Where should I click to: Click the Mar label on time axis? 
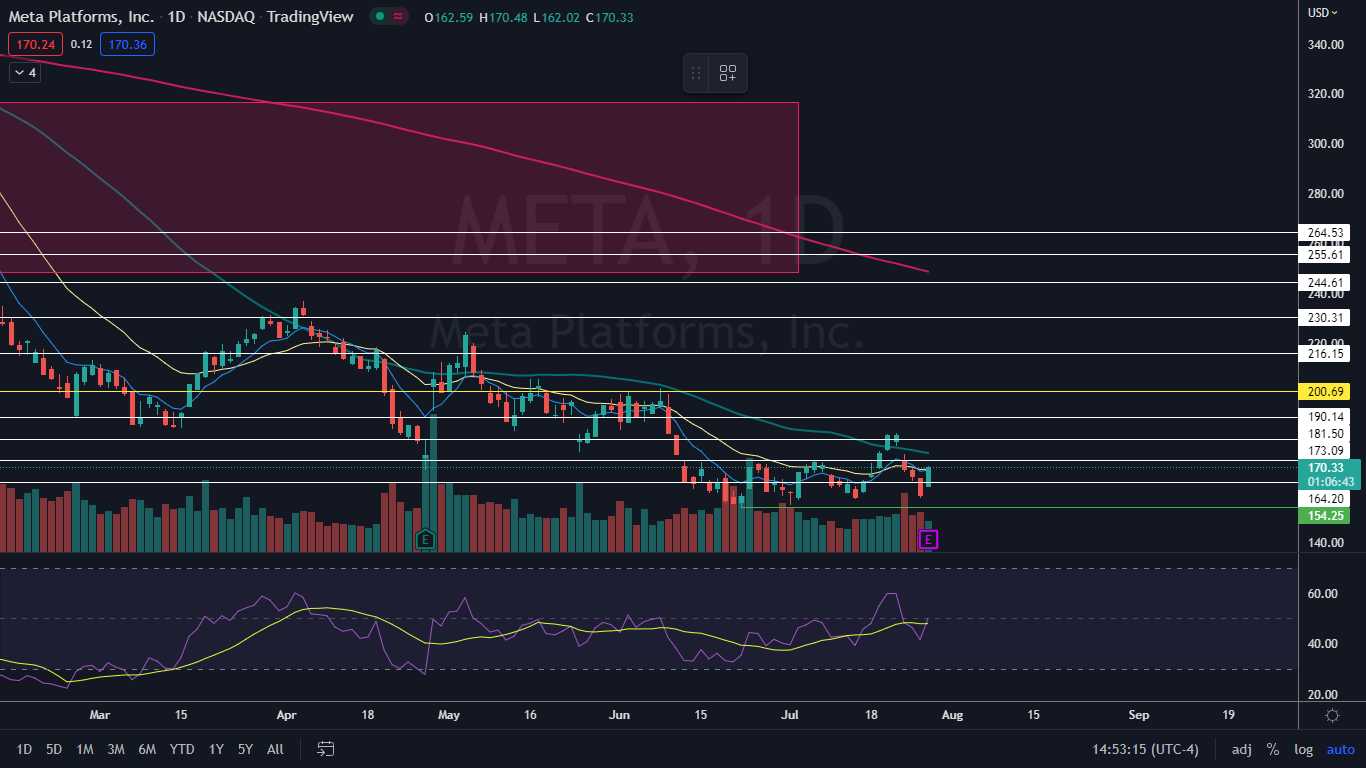(x=99, y=715)
